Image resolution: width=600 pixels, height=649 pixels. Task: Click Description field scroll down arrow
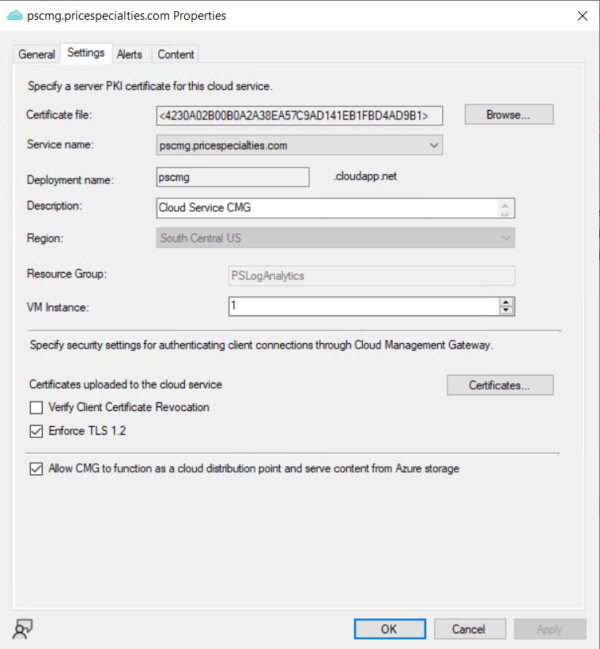[x=504, y=213]
